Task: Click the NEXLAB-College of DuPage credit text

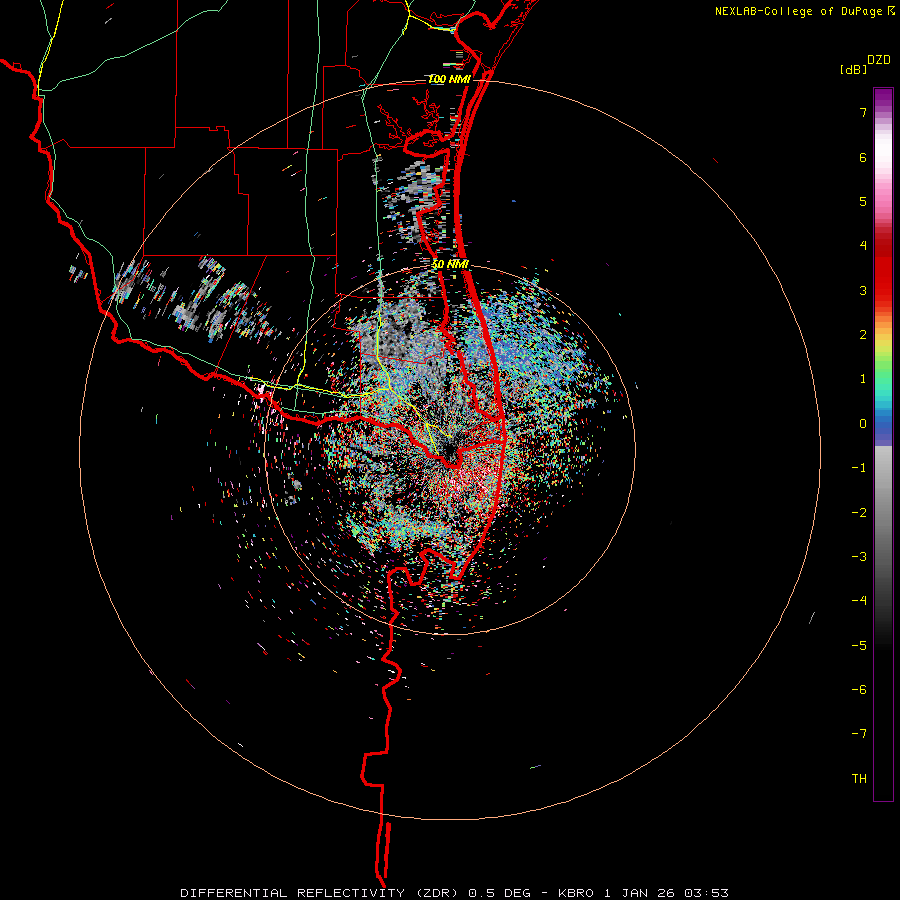Action: point(800,11)
